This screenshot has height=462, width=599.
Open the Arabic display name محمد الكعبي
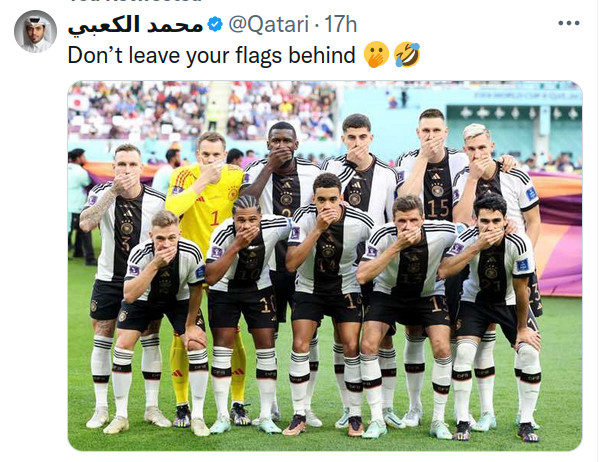coord(135,25)
